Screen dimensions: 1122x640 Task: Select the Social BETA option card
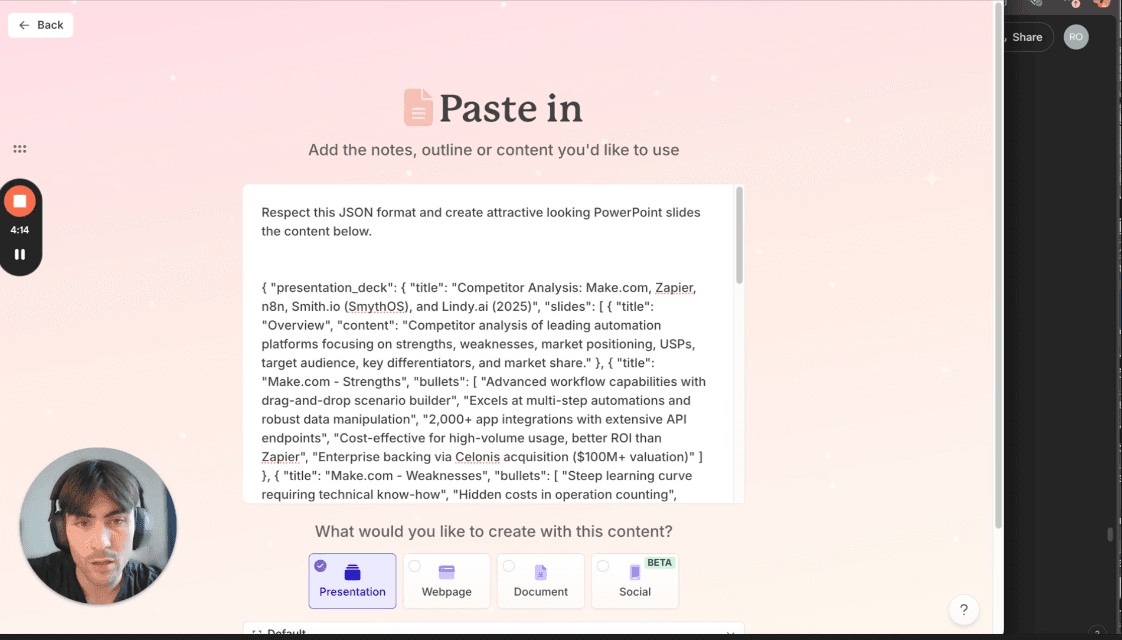[635, 581]
